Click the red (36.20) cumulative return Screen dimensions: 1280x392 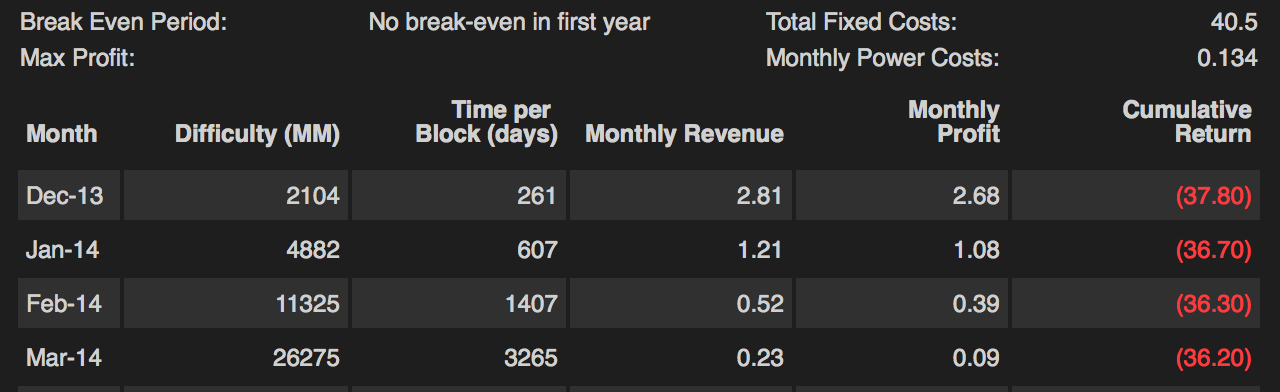1214,358
